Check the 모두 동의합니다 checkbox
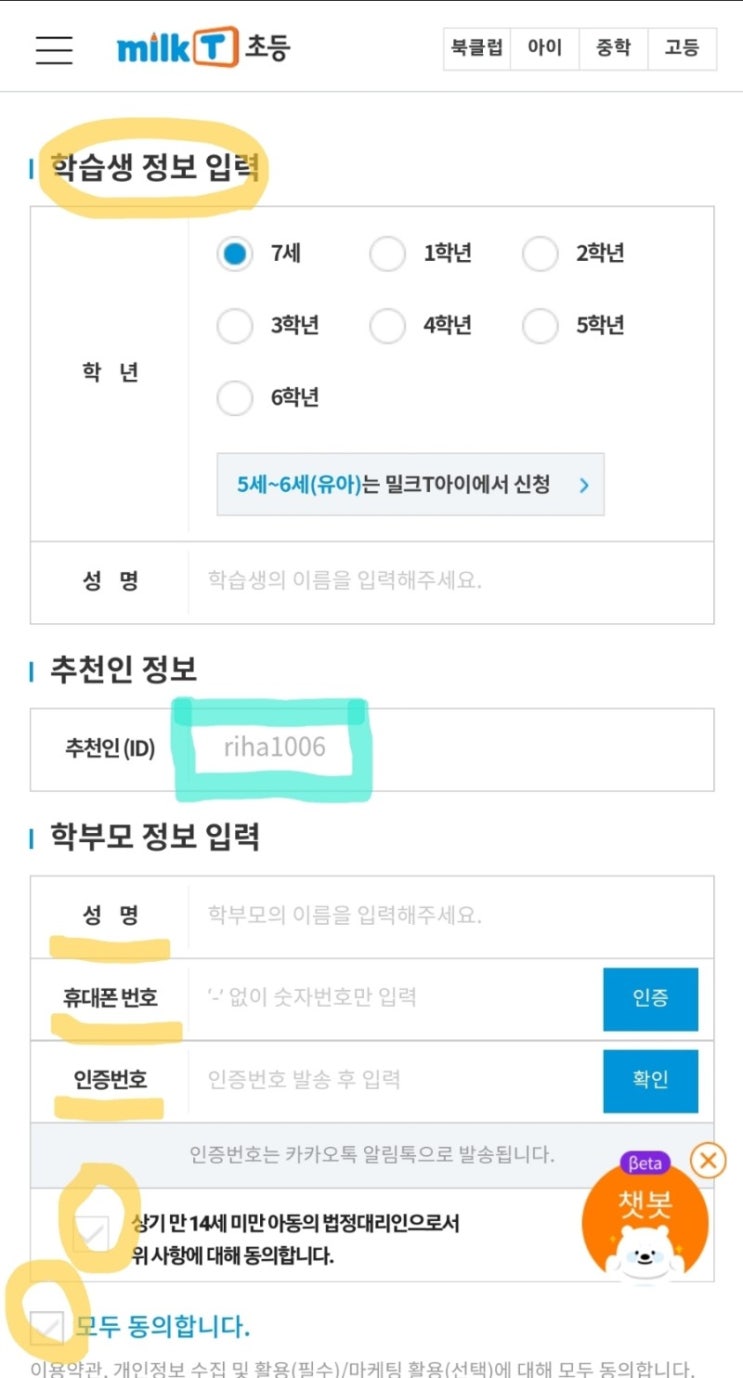 [47, 1327]
